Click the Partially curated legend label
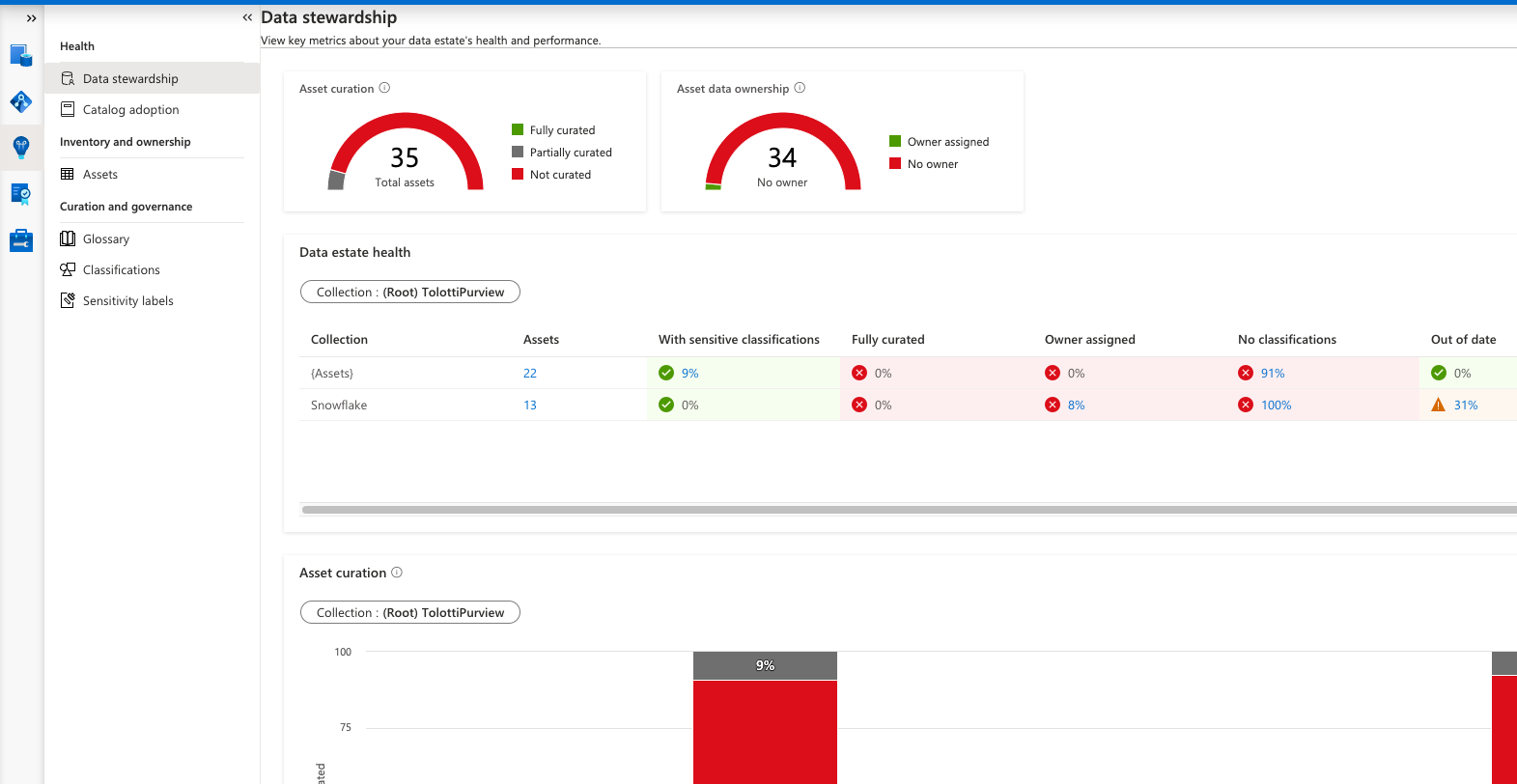 (571, 153)
